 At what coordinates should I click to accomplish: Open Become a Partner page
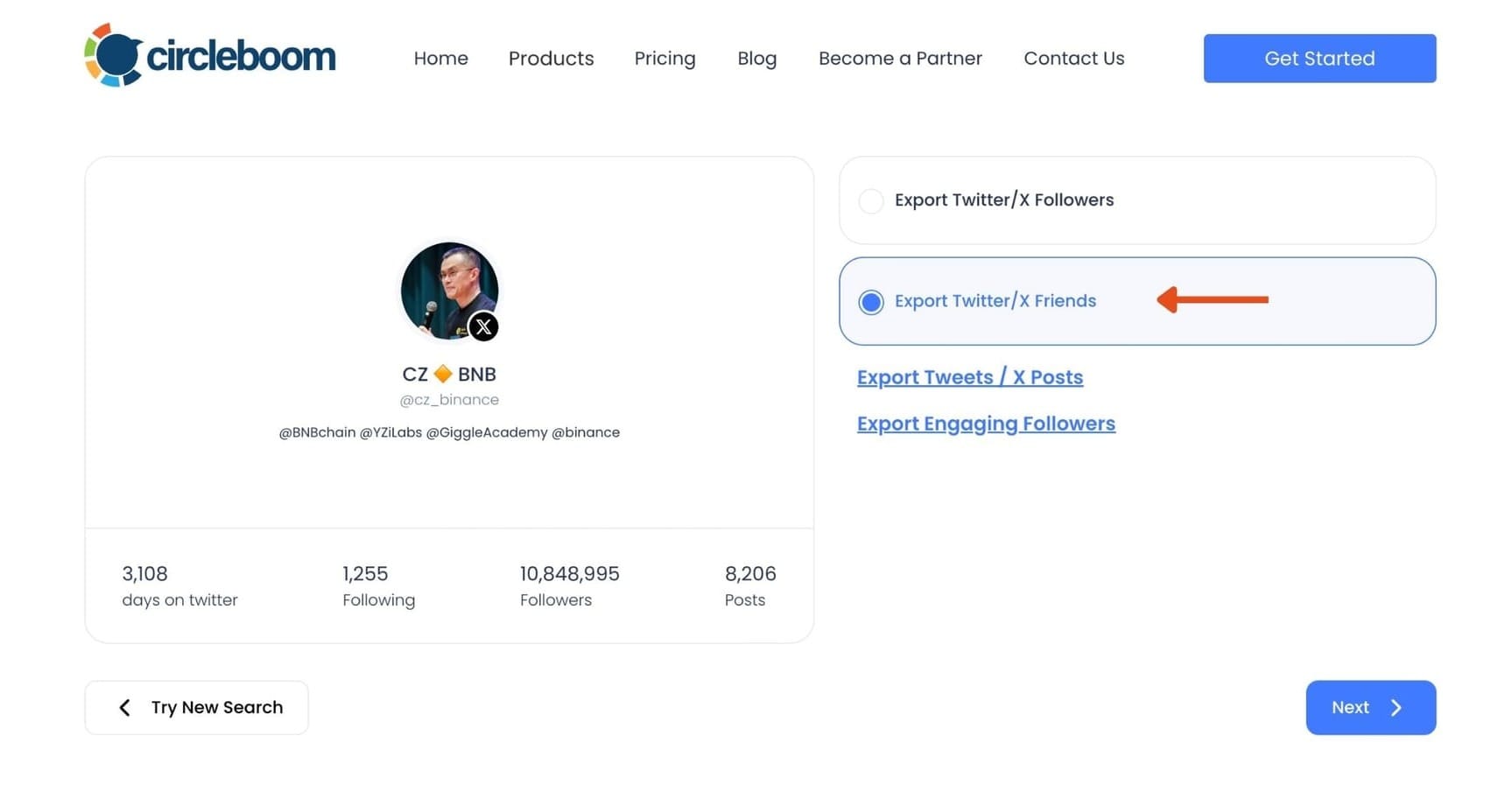[900, 59]
